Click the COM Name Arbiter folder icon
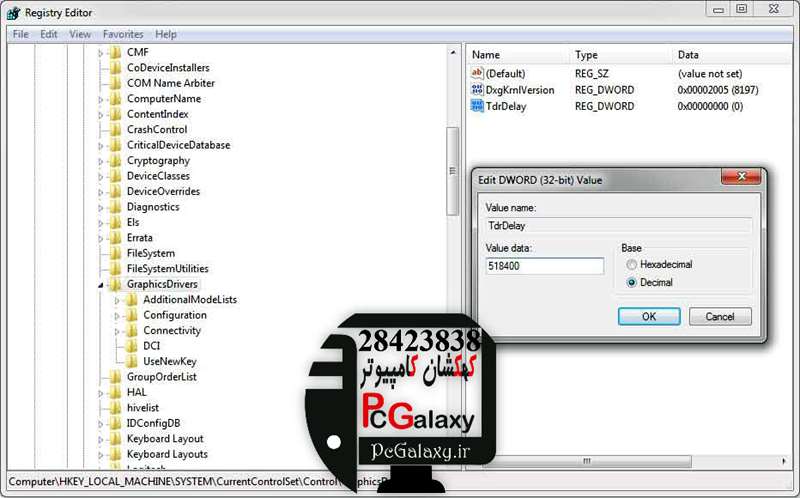Image resolution: width=800 pixels, height=498 pixels. pyautogui.click(x=116, y=83)
